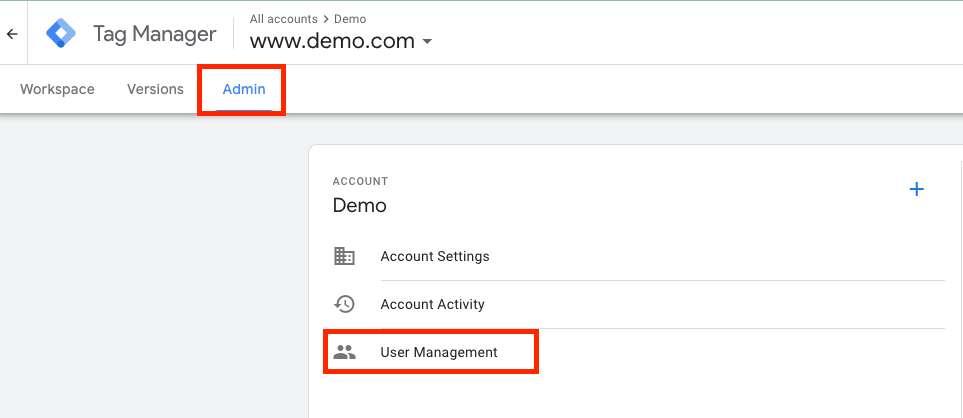Click the Tag Manager diamond logo

[62, 34]
